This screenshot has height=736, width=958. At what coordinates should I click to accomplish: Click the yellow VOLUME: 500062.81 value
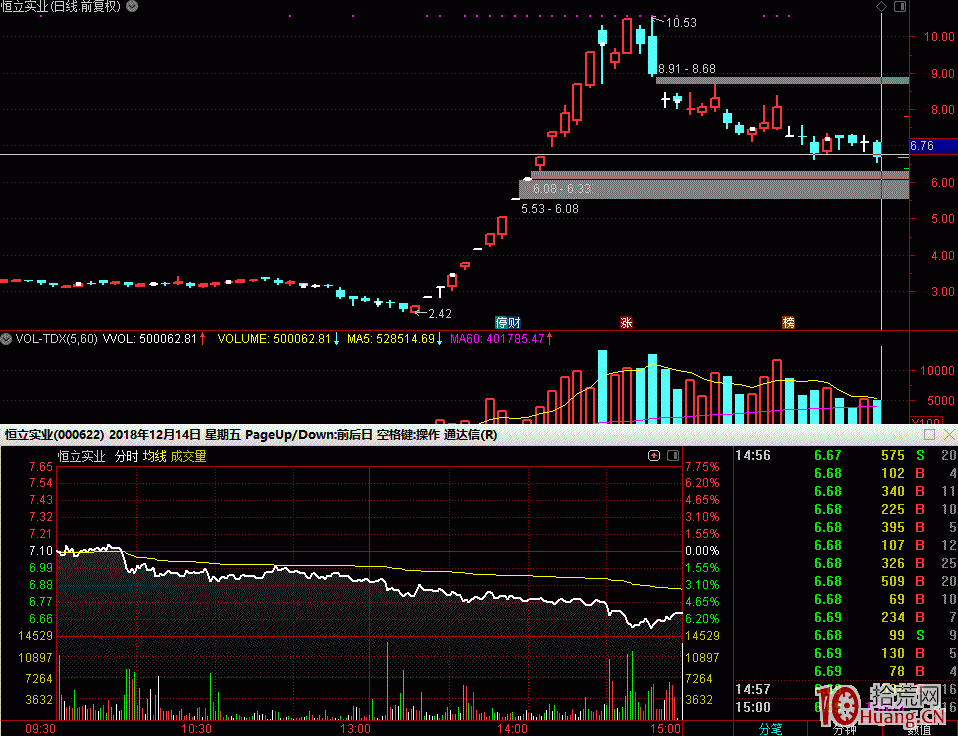(274, 338)
